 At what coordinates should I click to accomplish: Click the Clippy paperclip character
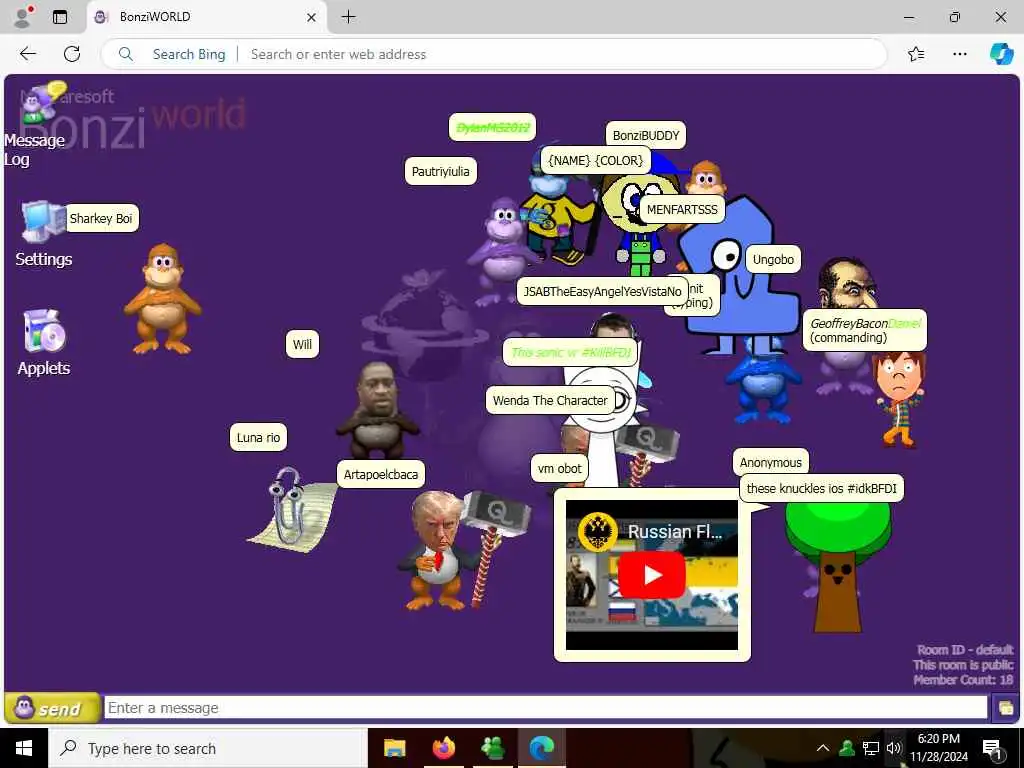tap(292, 509)
